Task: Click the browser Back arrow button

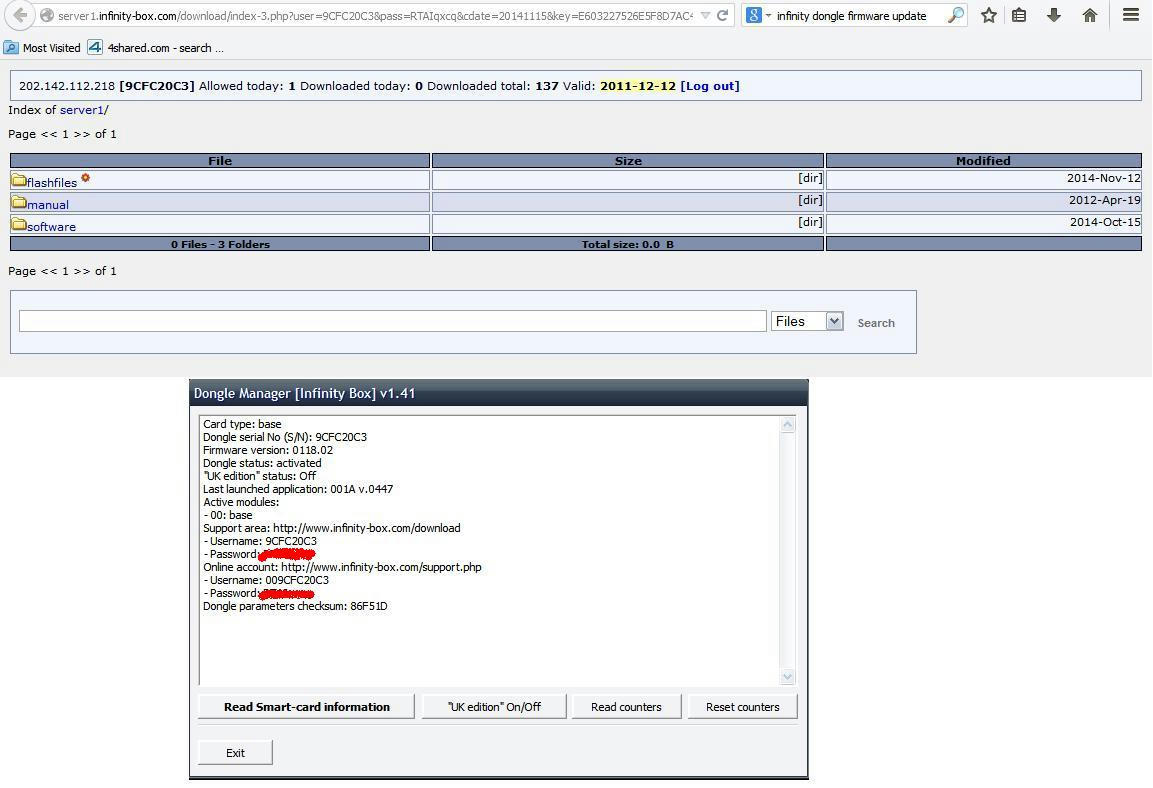Action: [20, 15]
